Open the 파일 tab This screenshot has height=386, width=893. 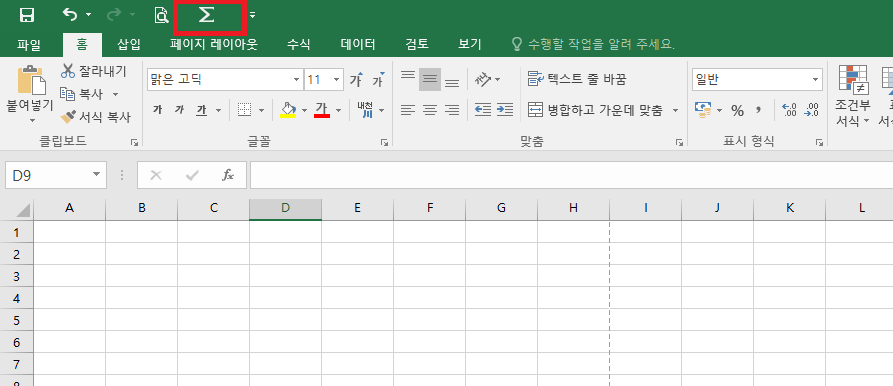29,44
